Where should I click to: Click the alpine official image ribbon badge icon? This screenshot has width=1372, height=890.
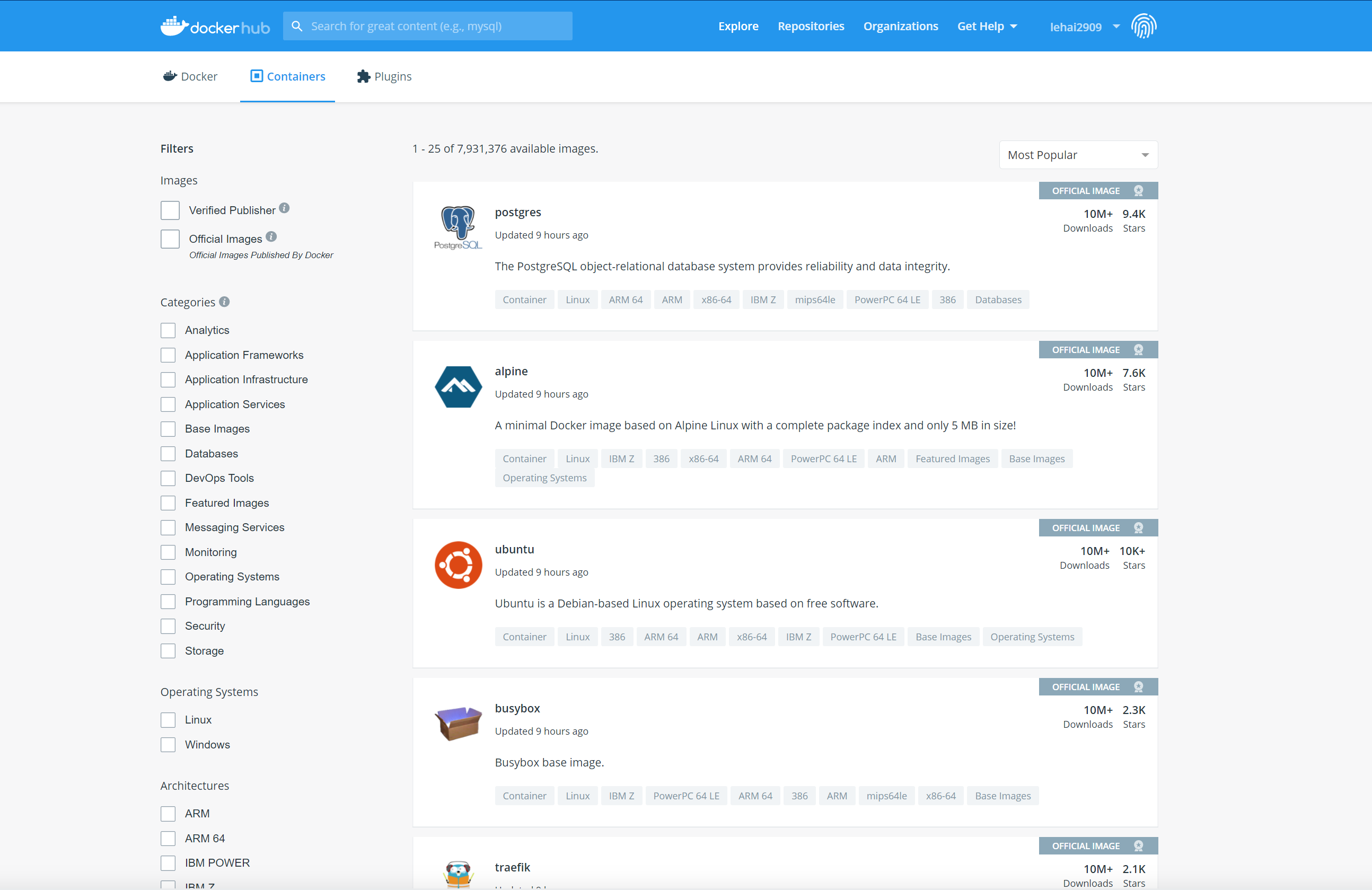point(1139,349)
